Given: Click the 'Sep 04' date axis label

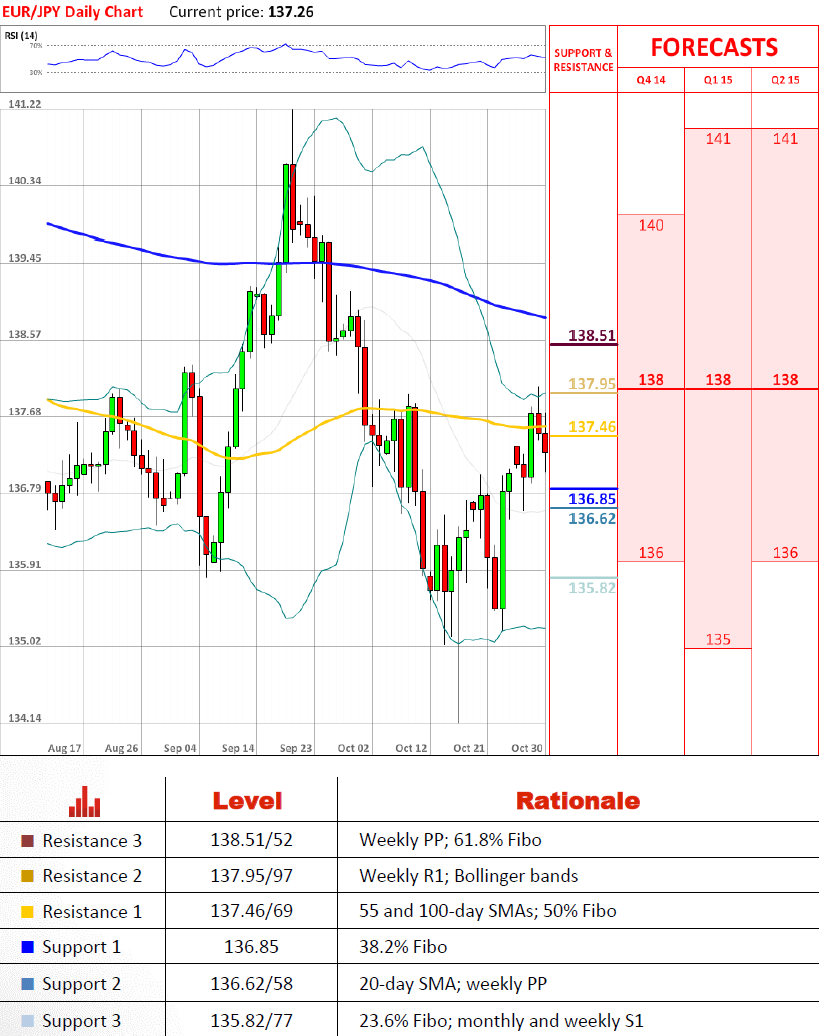Looking at the screenshot, I should click(x=180, y=748).
